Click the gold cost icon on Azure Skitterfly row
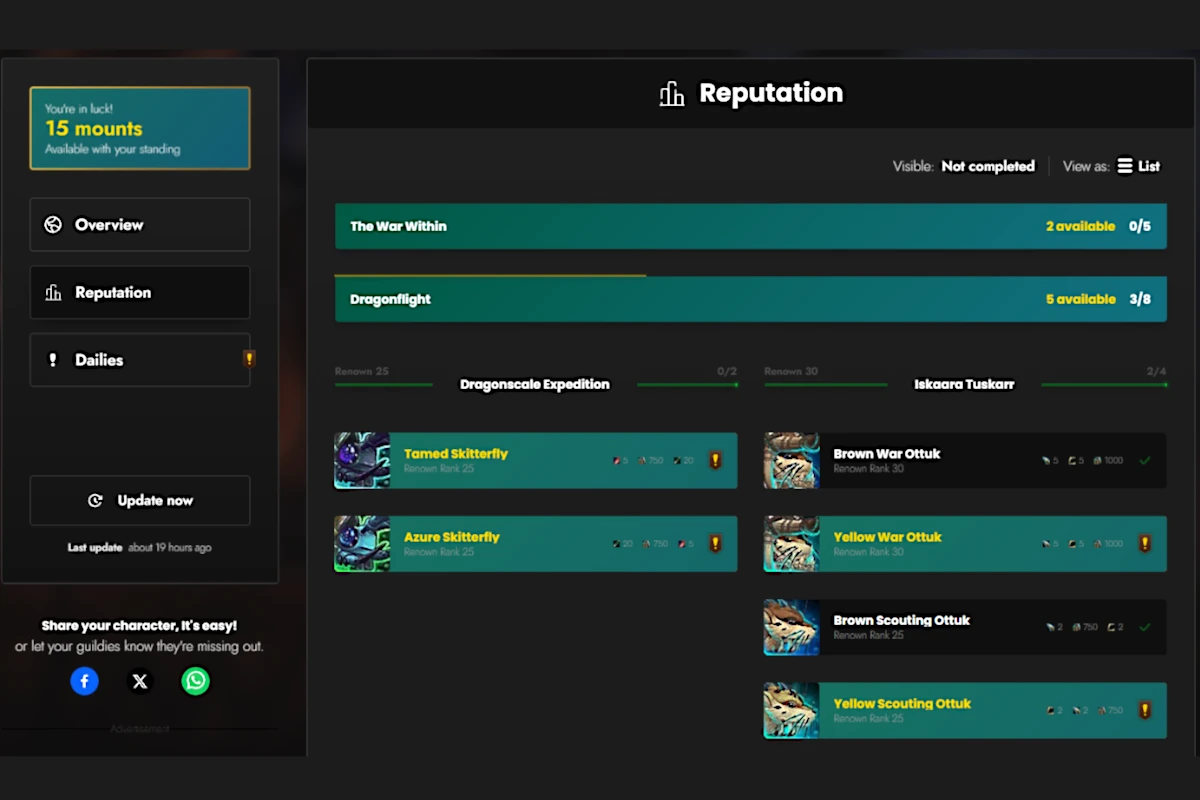Viewport: 1200px width, 800px height. click(648, 543)
